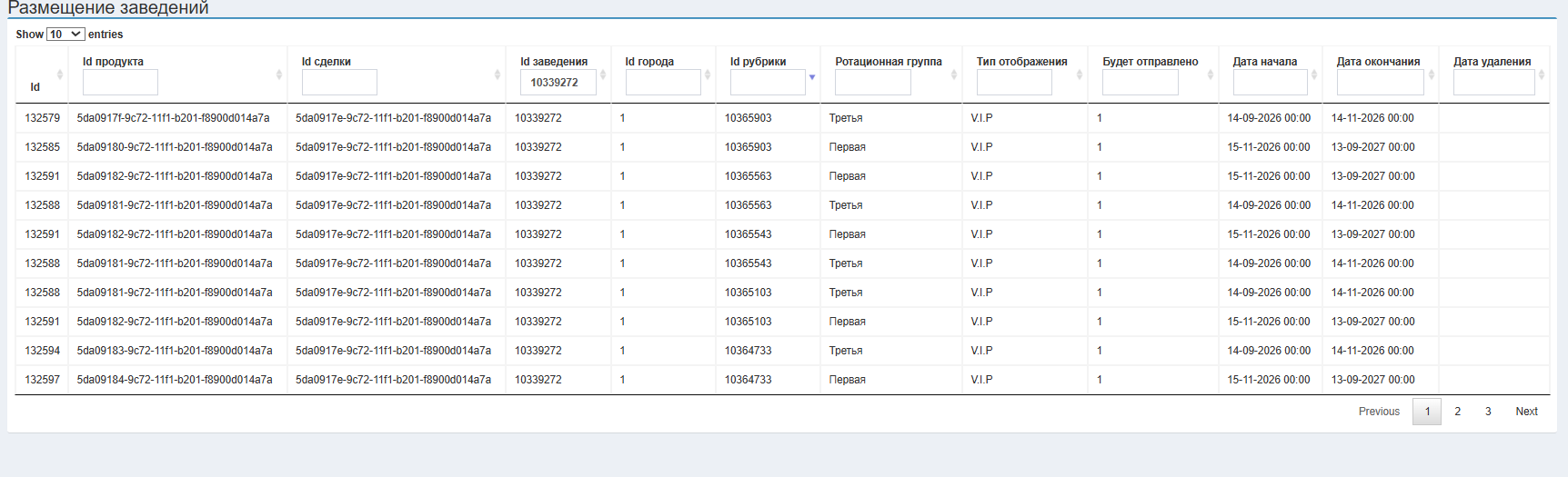This screenshot has height=477, width=1568.
Task: Sort by Id заведения column arrows
Action: tap(603, 75)
